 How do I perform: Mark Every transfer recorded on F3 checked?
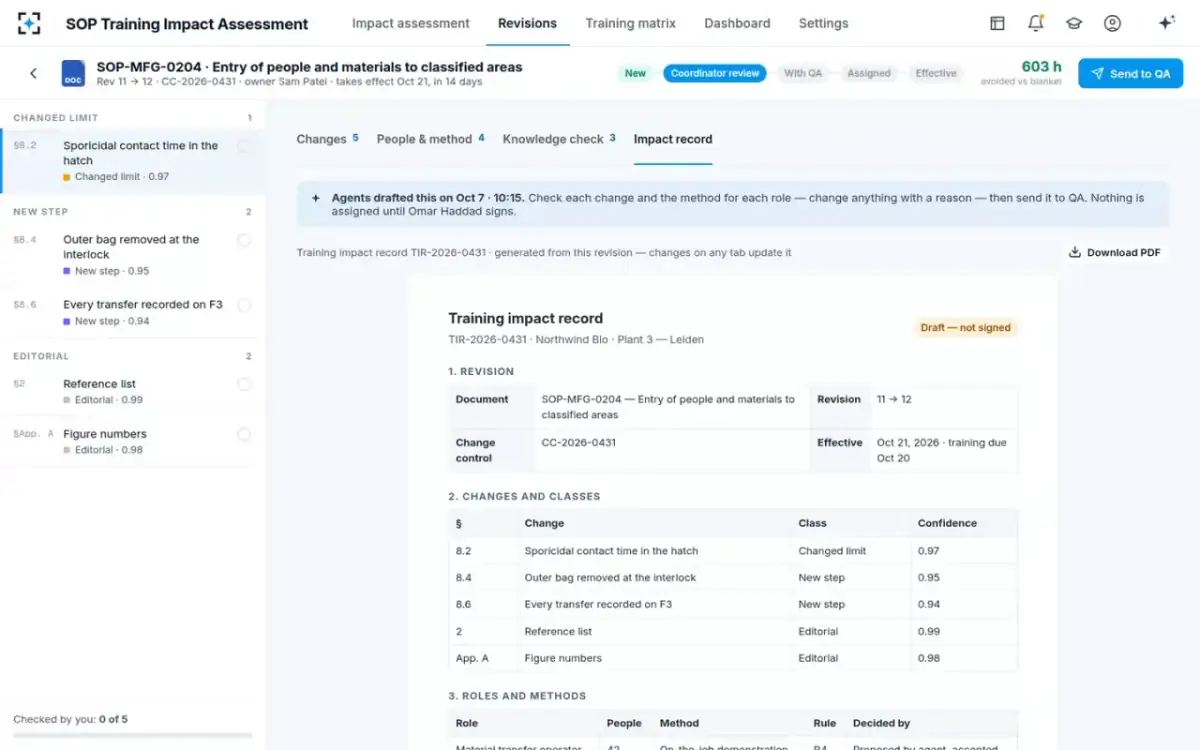pyautogui.click(x=244, y=305)
